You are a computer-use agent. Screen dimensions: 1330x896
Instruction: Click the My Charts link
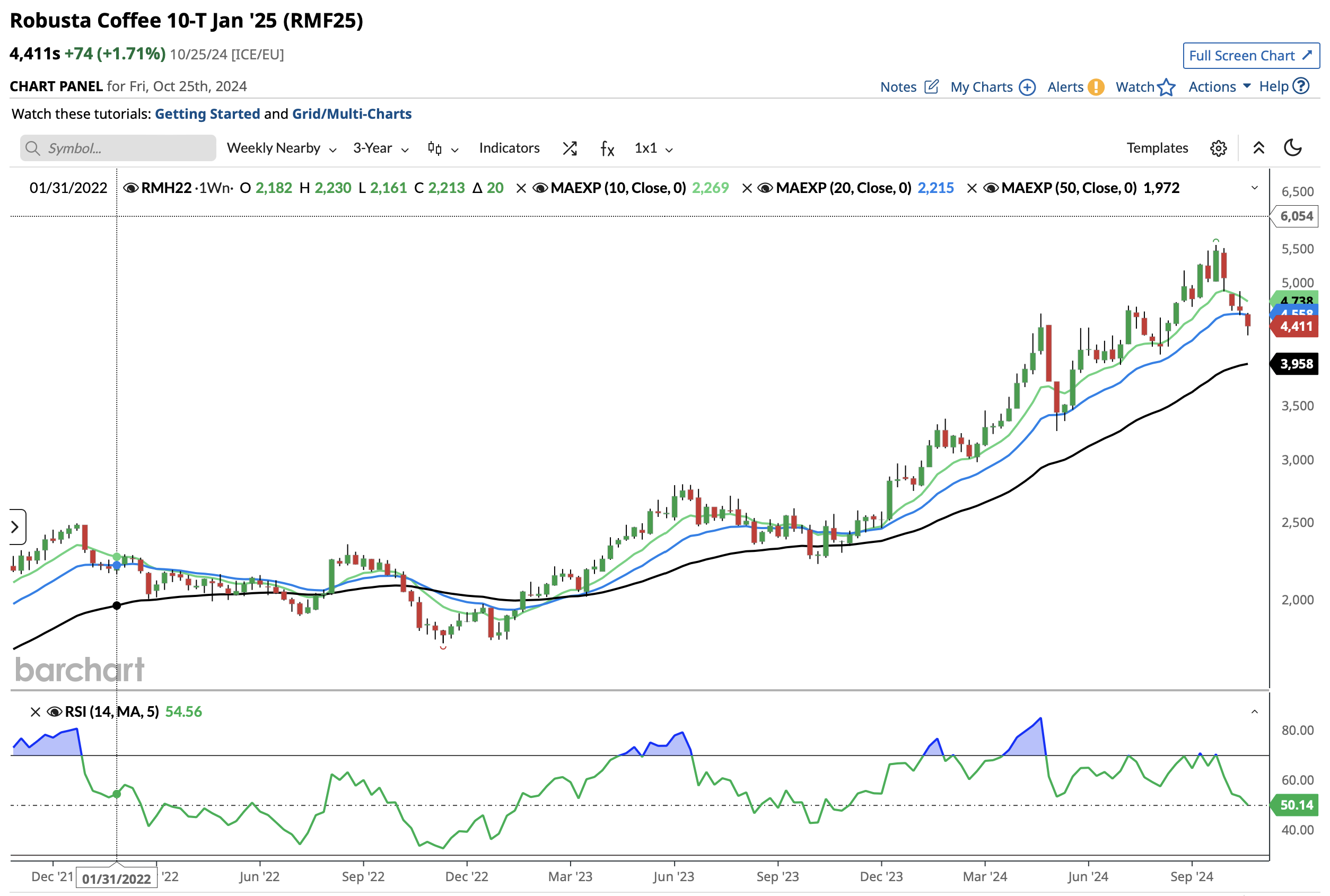click(x=982, y=87)
